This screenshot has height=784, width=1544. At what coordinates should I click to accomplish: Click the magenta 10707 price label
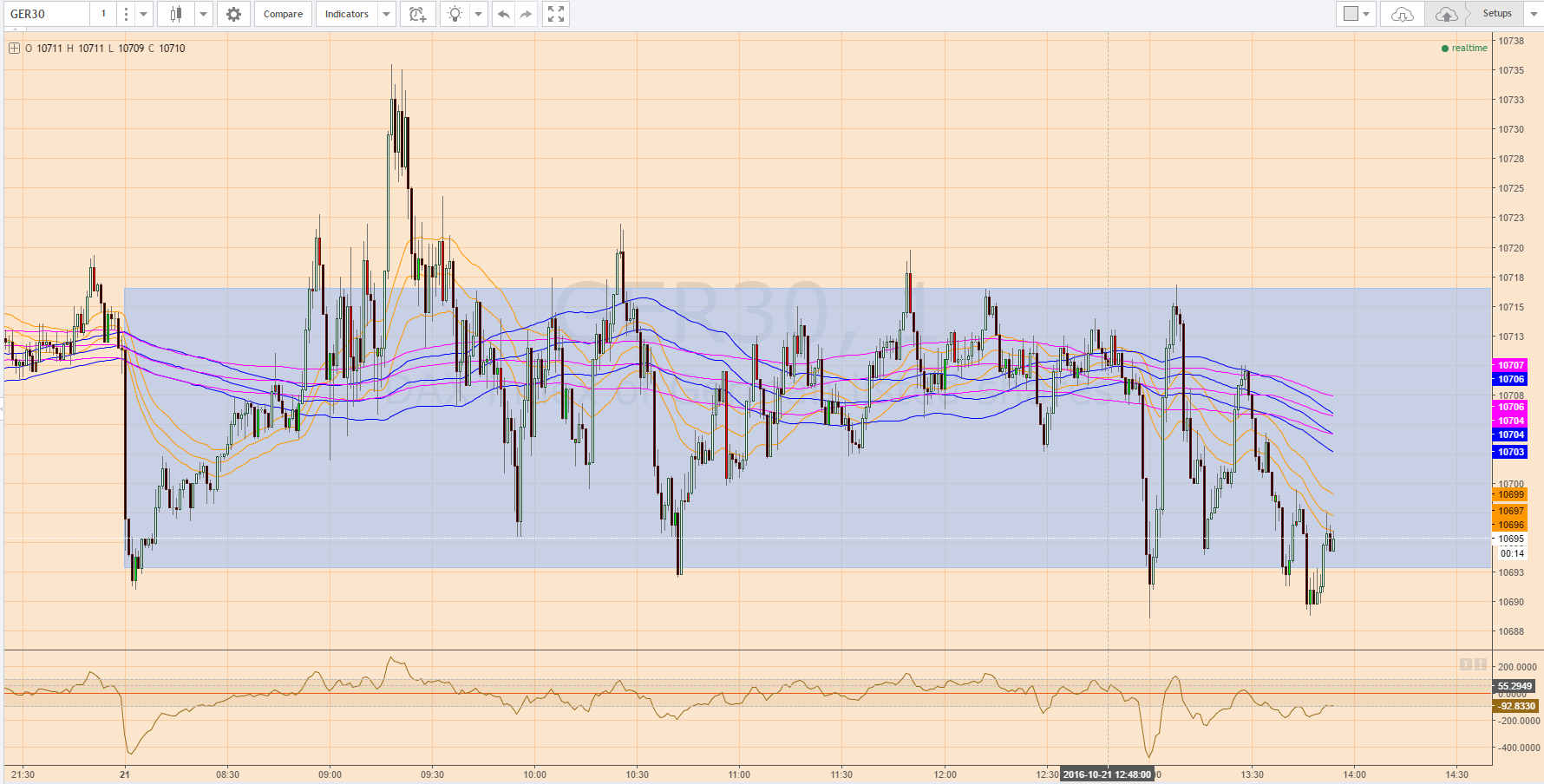point(1510,365)
